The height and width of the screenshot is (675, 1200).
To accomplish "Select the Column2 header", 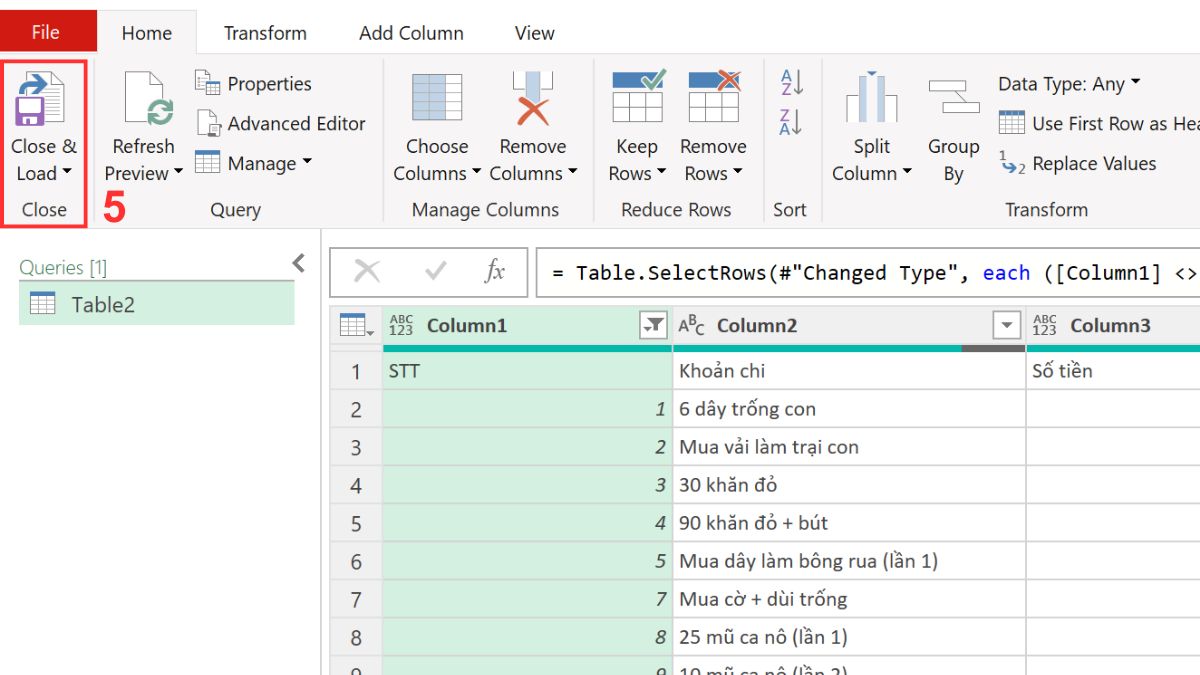I will 849,326.
